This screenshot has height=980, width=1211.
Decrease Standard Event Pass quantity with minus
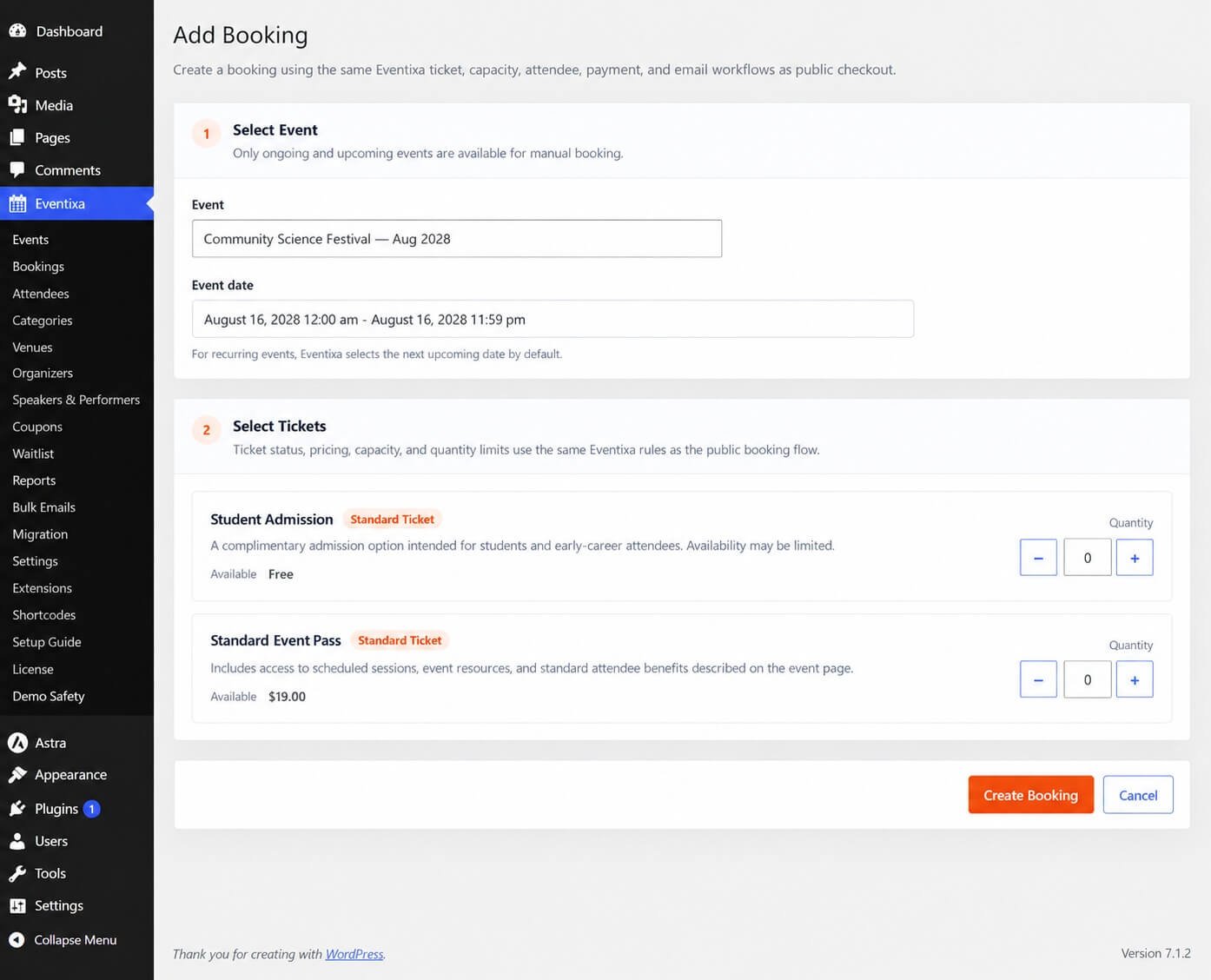pos(1038,679)
